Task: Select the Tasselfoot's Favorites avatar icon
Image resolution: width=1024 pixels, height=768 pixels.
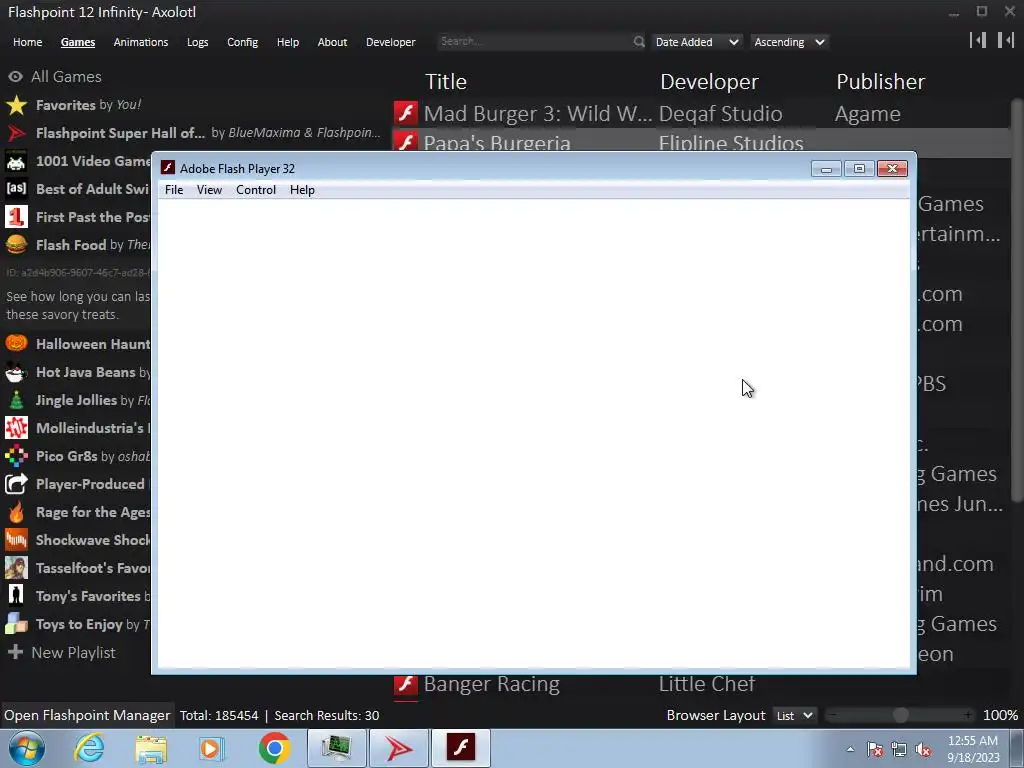Action: (x=16, y=568)
